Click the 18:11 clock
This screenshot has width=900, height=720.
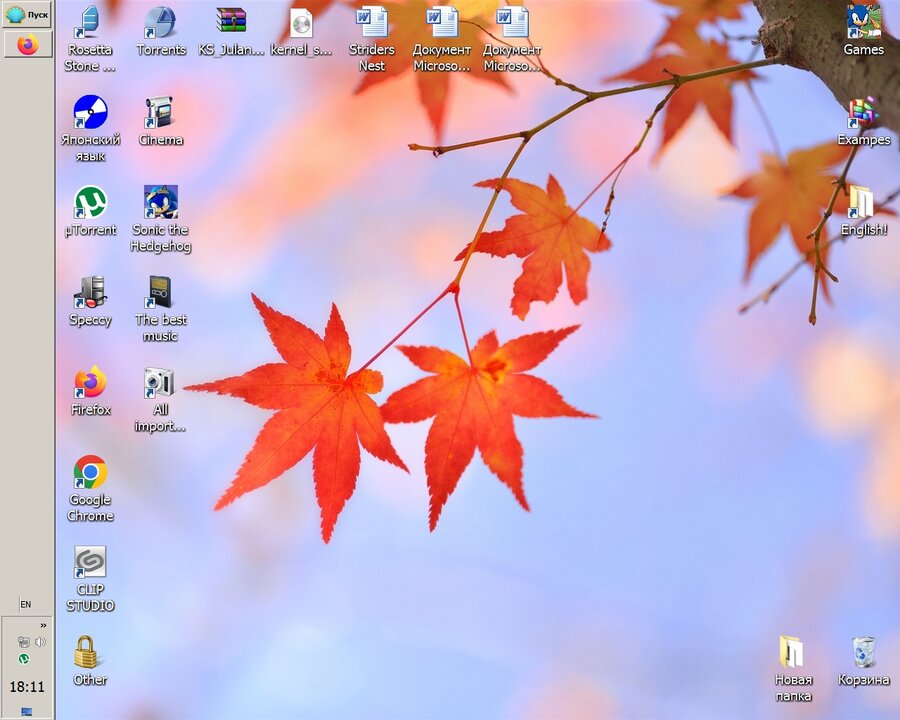(27, 687)
